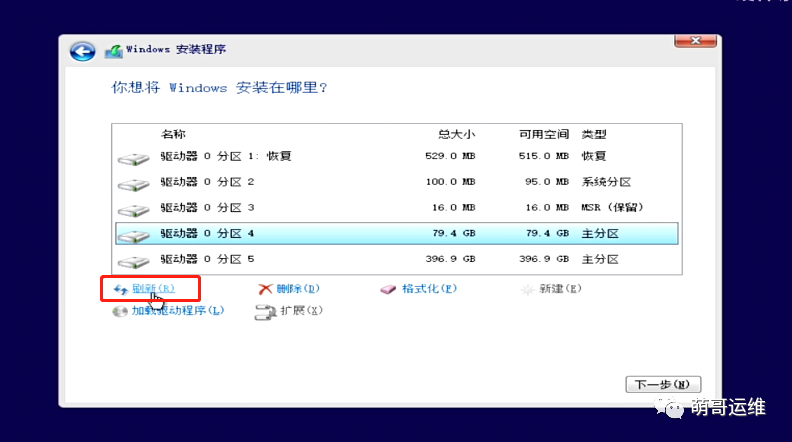The image size is (792, 442).
Task: Click drive icon for partition 1 恢复
Action: (133, 159)
